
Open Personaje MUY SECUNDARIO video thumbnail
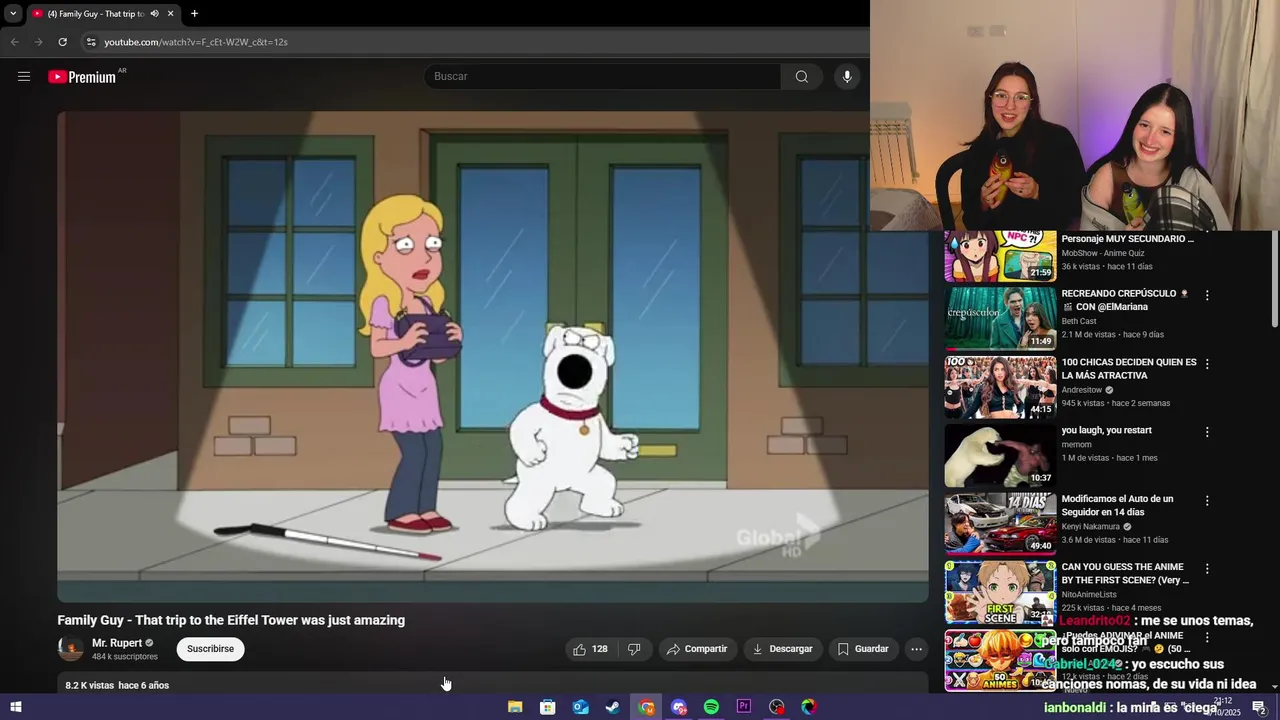pos(1000,256)
